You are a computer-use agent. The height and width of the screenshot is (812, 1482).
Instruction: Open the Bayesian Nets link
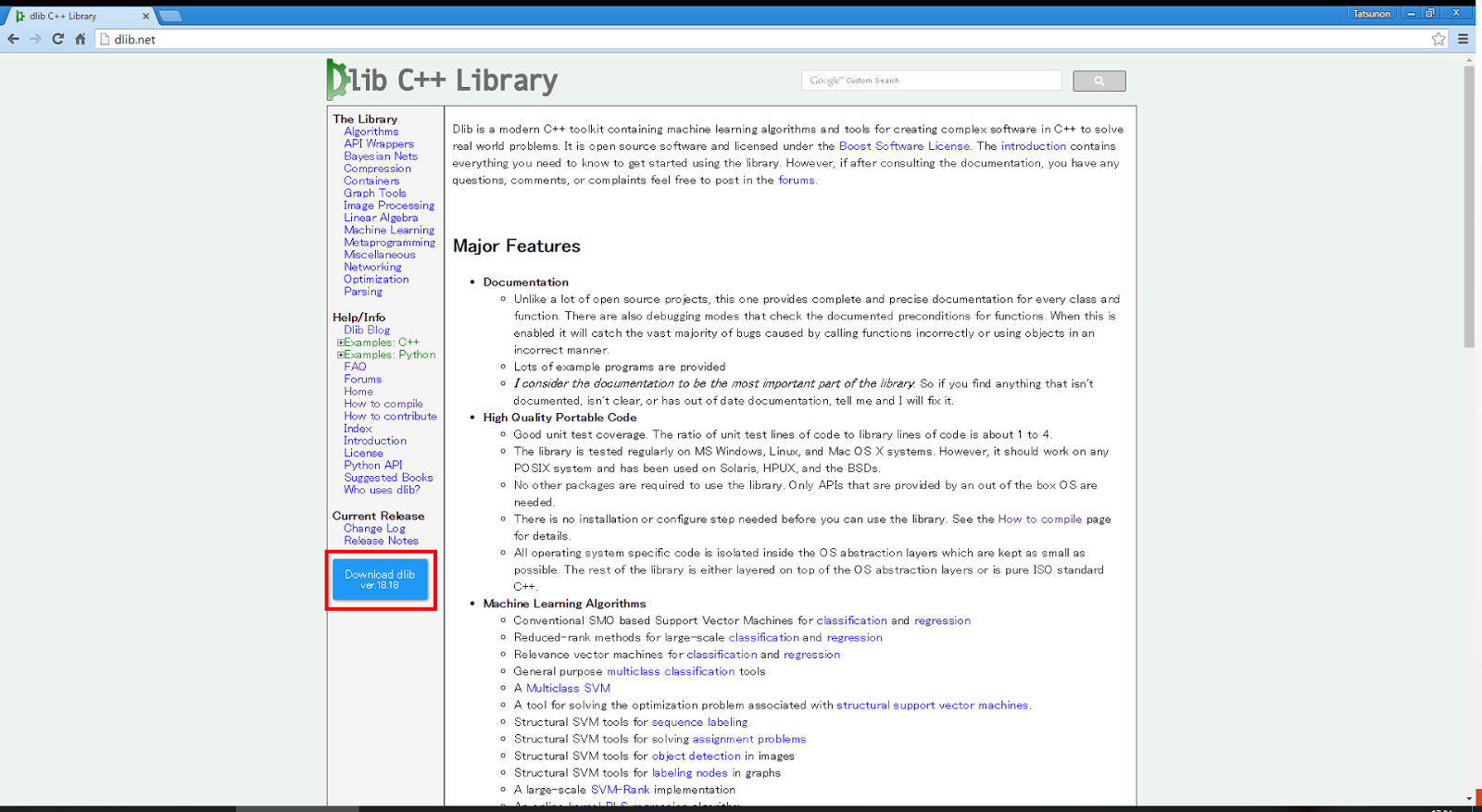click(381, 156)
